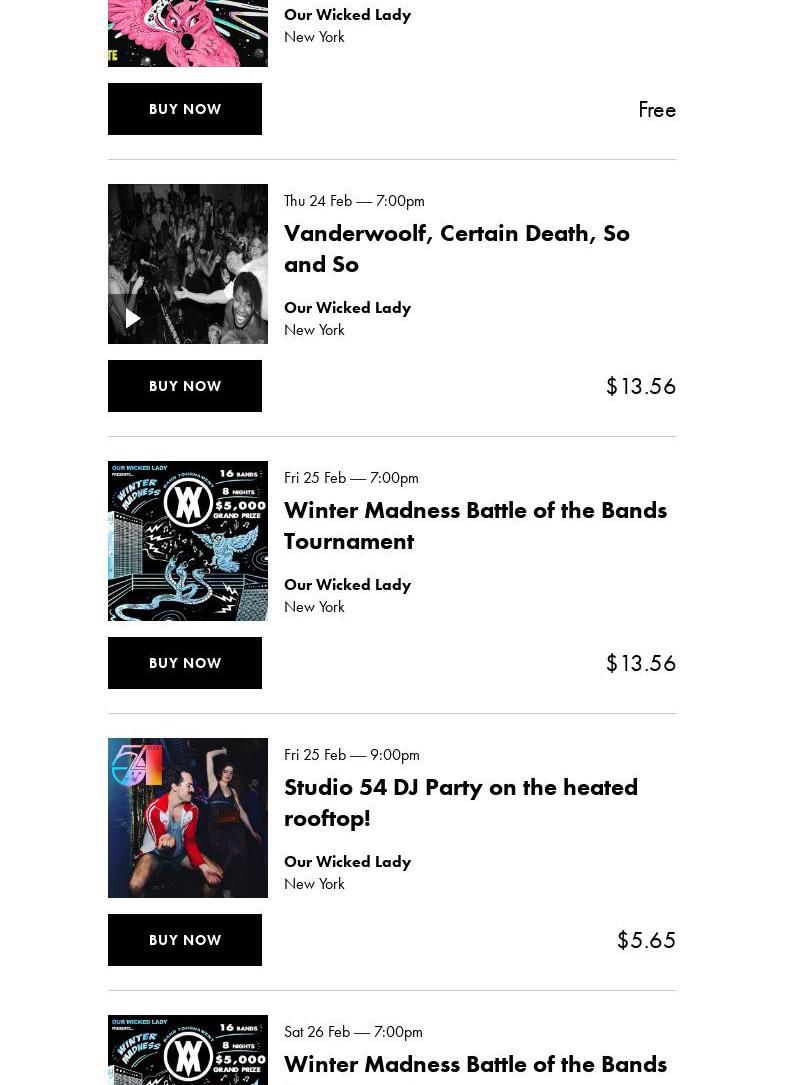Screen dimensions: 785x1085
Task: View the pink owl event poster
Action: click(188, 33)
